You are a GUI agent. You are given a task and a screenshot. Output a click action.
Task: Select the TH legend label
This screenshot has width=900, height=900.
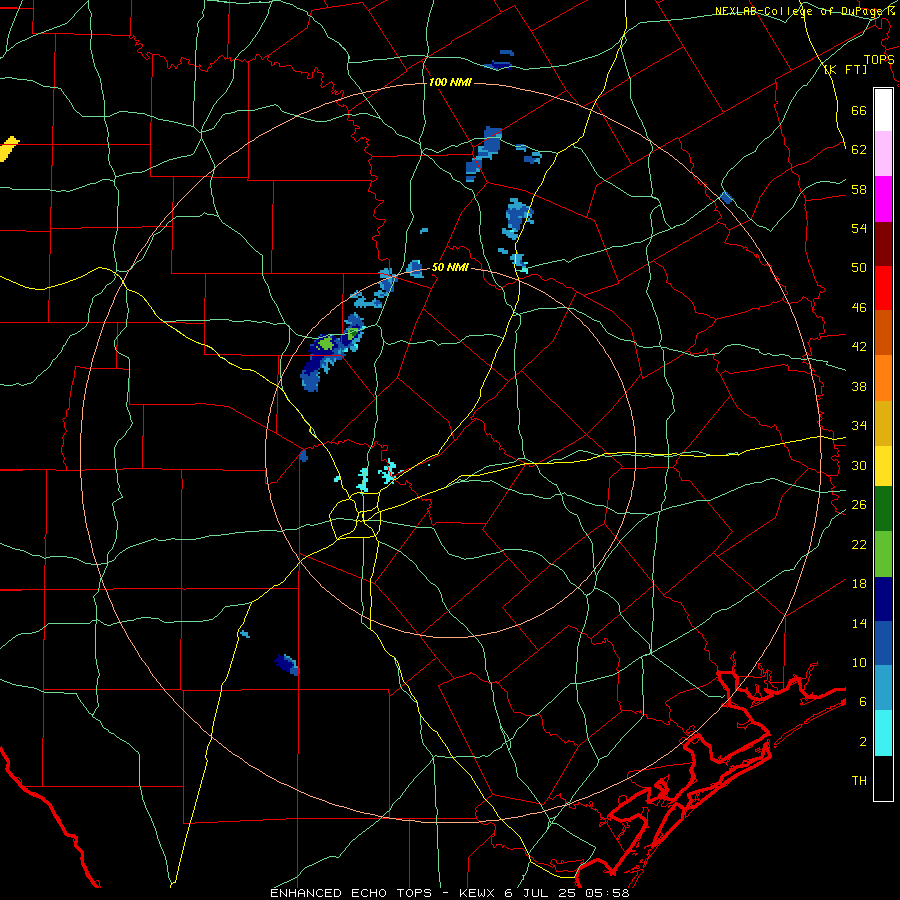coord(859,781)
